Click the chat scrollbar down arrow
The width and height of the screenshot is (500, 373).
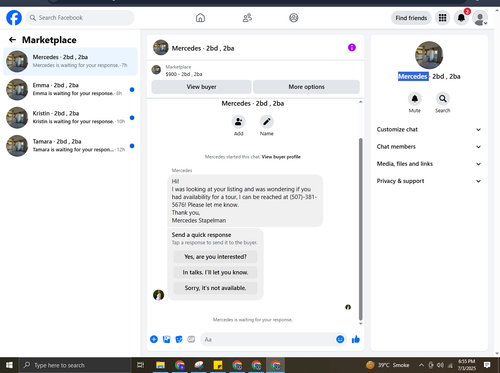click(x=360, y=323)
